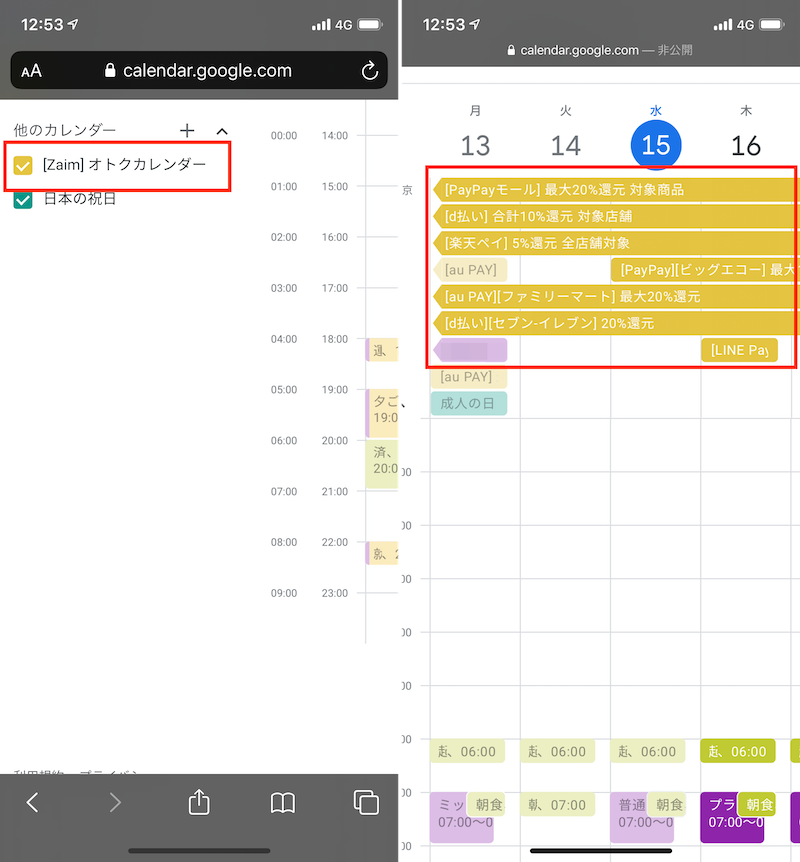Tap the AA text size button
This screenshot has height=862, width=800.
click(32, 71)
